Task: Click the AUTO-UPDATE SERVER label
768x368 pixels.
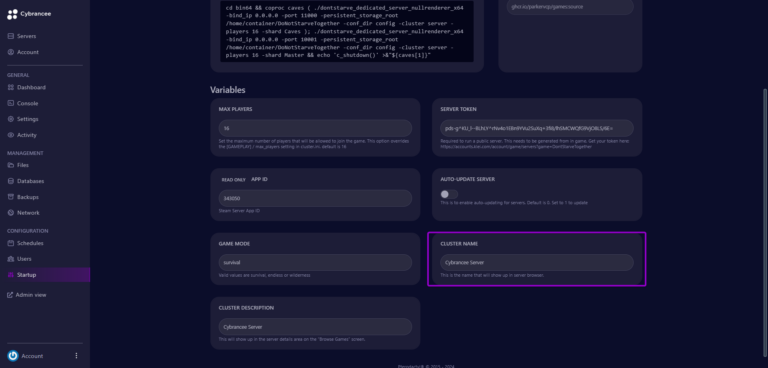Action: point(467,179)
